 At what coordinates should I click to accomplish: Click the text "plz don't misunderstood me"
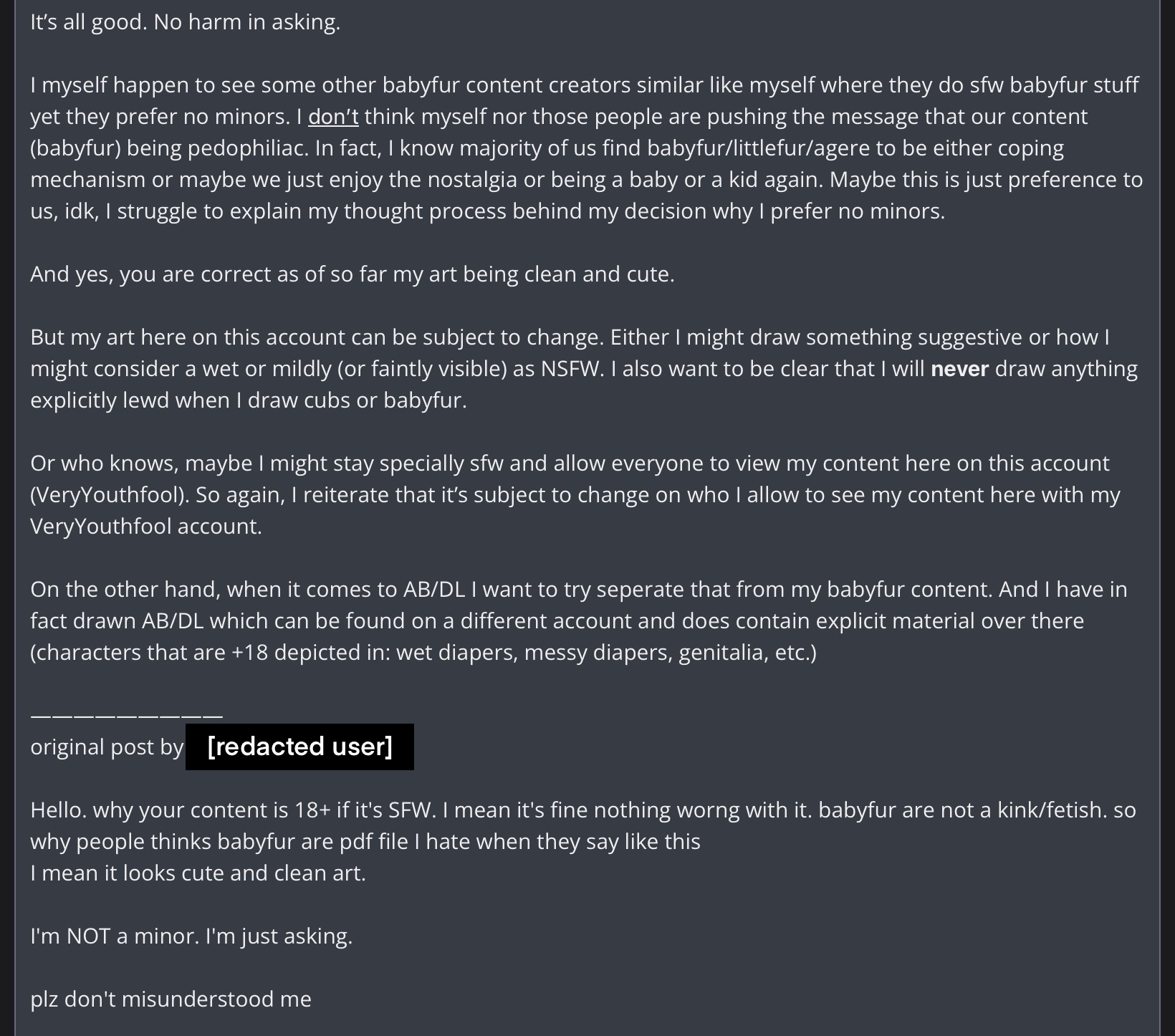coord(171,999)
